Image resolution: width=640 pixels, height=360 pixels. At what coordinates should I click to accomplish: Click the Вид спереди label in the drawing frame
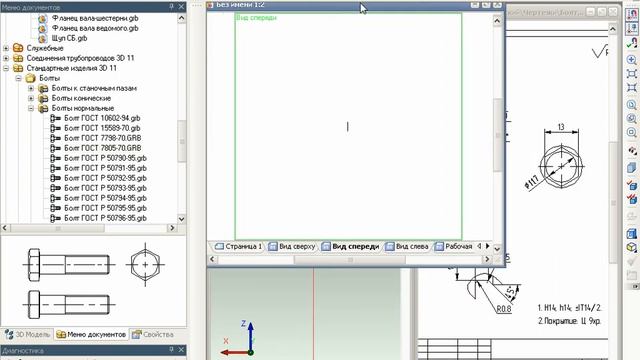click(x=257, y=18)
